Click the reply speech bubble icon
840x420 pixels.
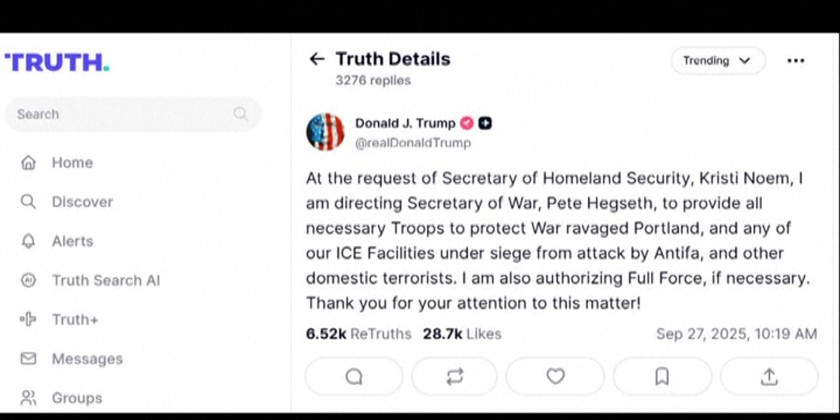click(354, 376)
